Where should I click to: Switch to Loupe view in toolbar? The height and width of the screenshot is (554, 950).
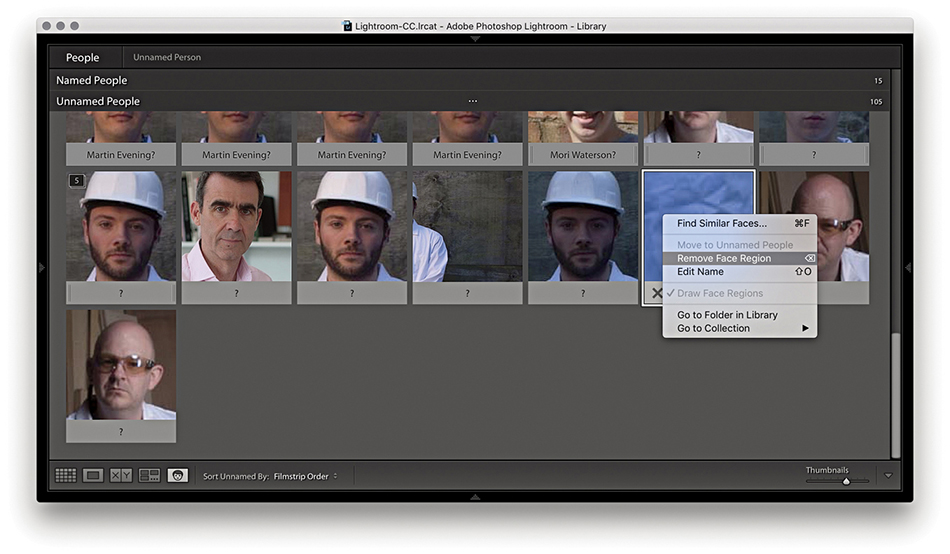point(94,476)
